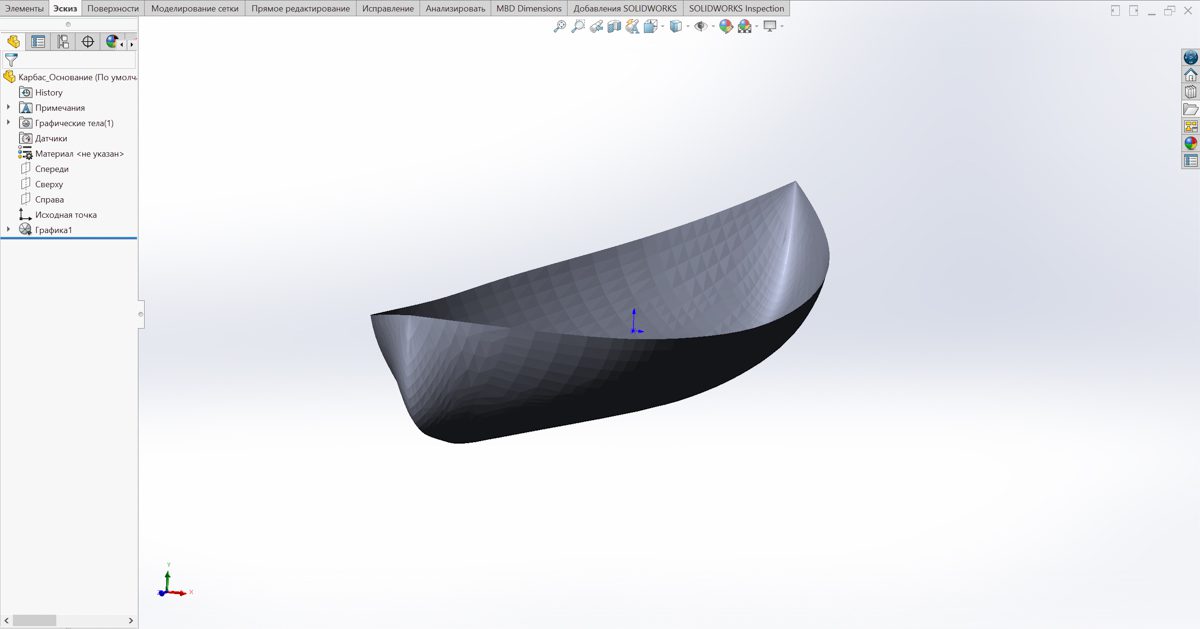
Task: Select the Спереди plane in tree
Action: [51, 169]
